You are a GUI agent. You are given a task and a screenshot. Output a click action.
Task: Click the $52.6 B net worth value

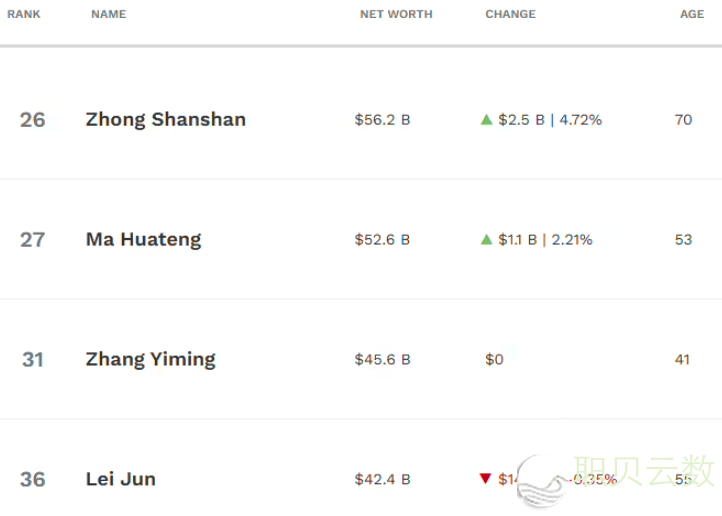(x=382, y=240)
